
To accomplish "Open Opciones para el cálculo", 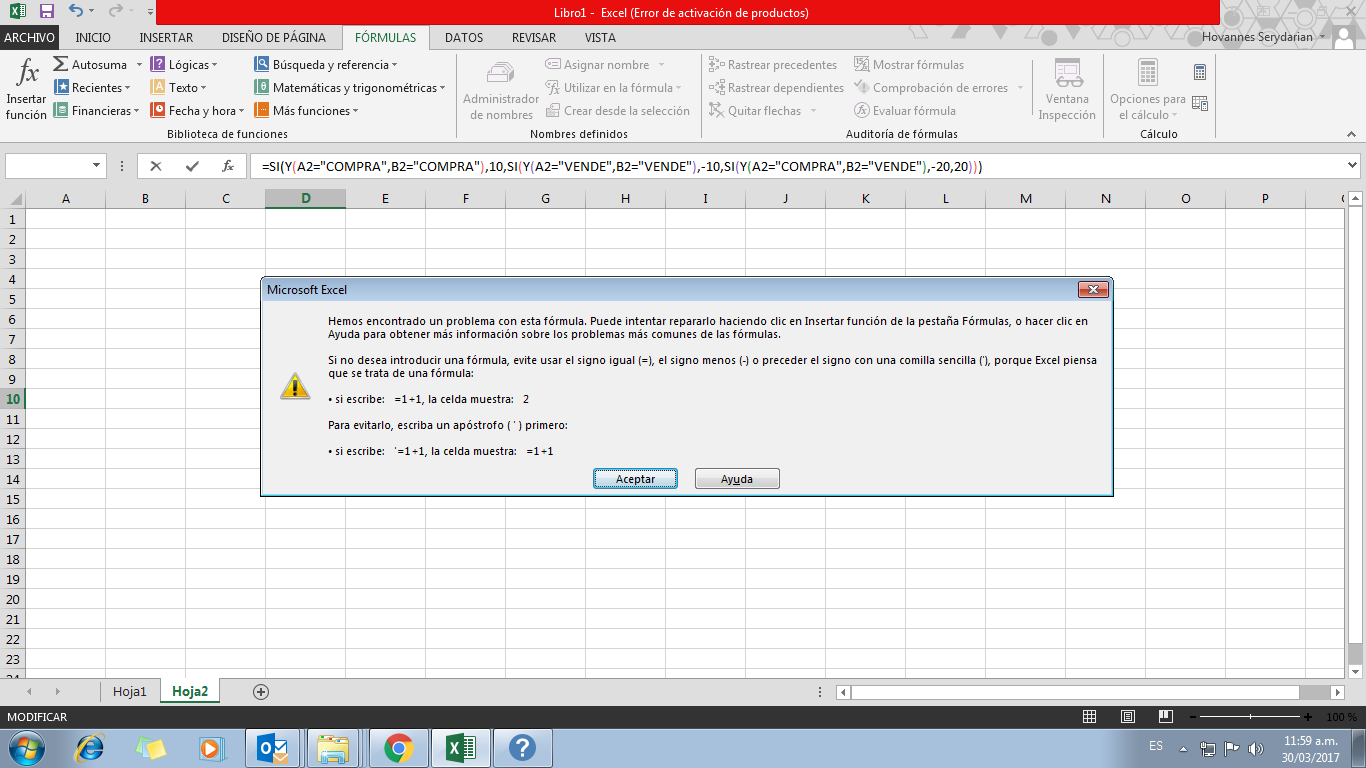I will click(x=1147, y=90).
